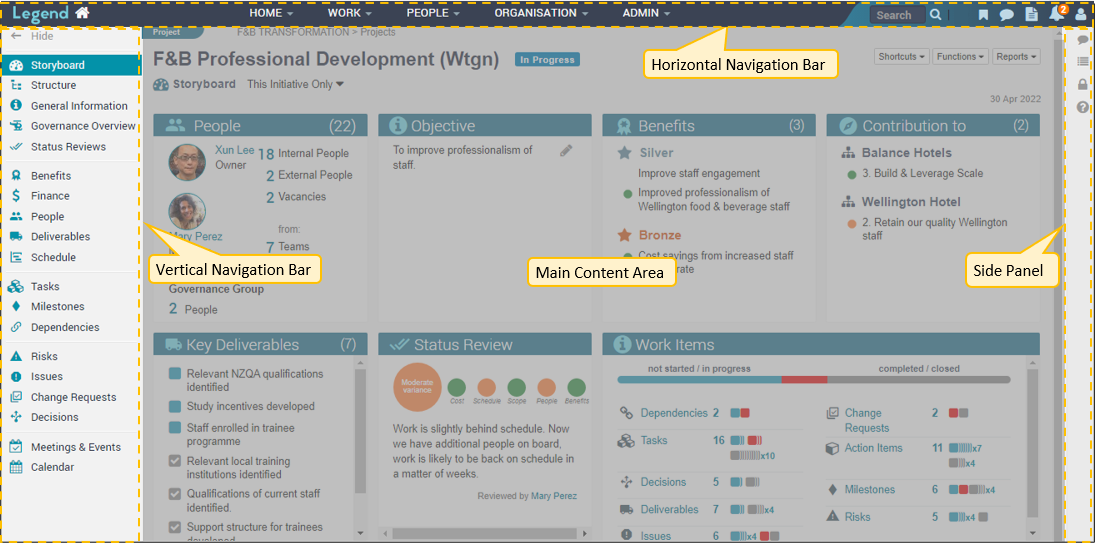1095x543 pixels.
Task: Click the Legend home icon
Action: pyautogui.click(x=82, y=13)
